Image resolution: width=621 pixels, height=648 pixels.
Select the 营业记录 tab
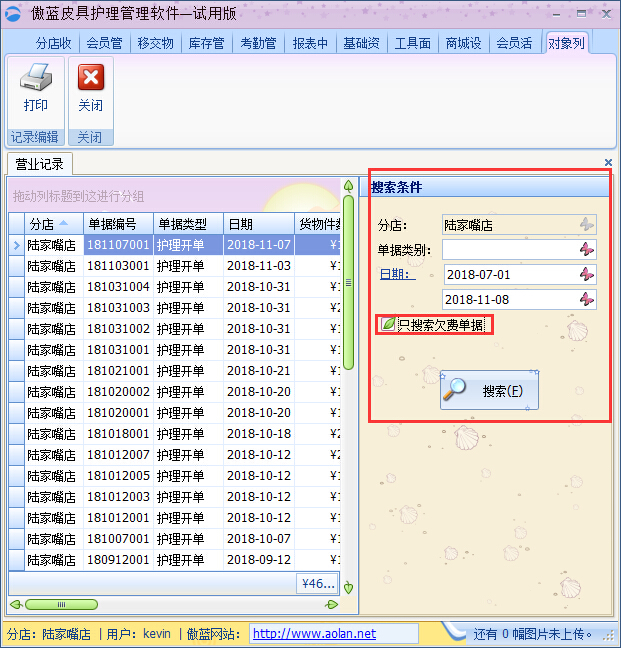click(40, 164)
